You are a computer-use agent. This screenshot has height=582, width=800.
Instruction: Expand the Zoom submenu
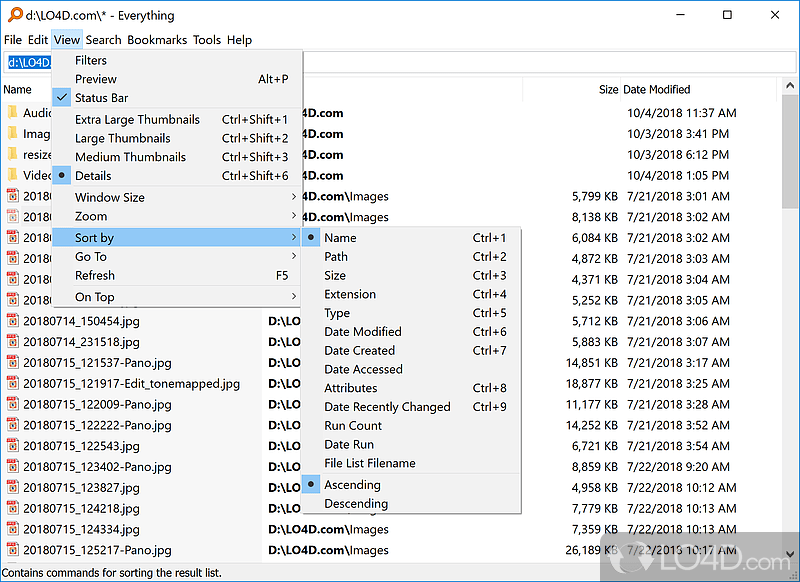[x=177, y=216]
